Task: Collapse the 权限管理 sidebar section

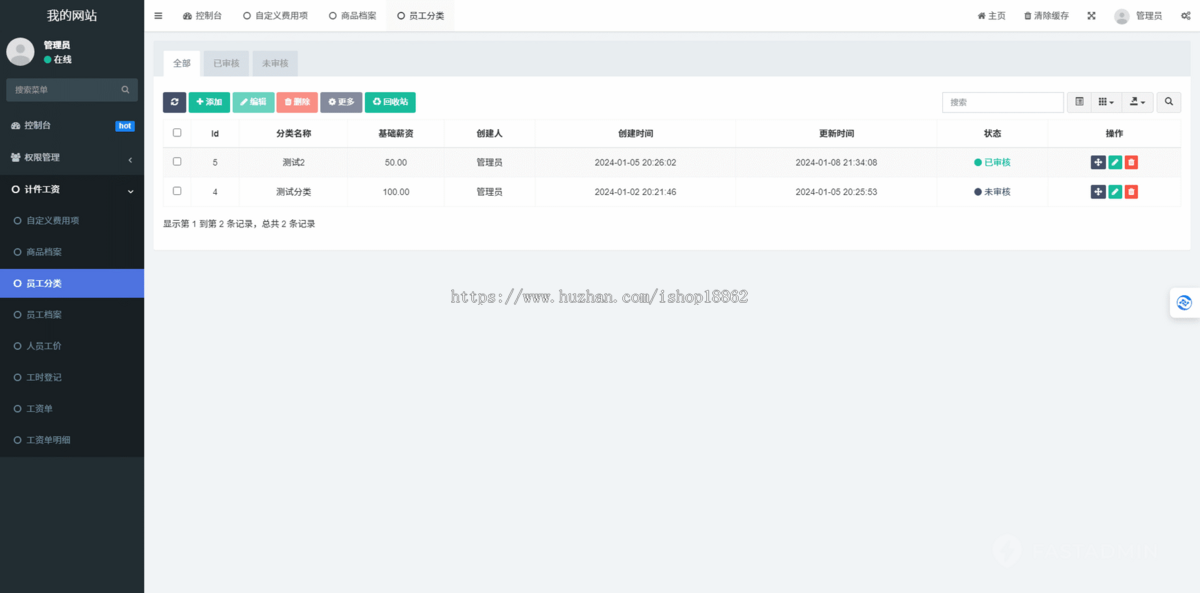Action: pyautogui.click(x=72, y=157)
